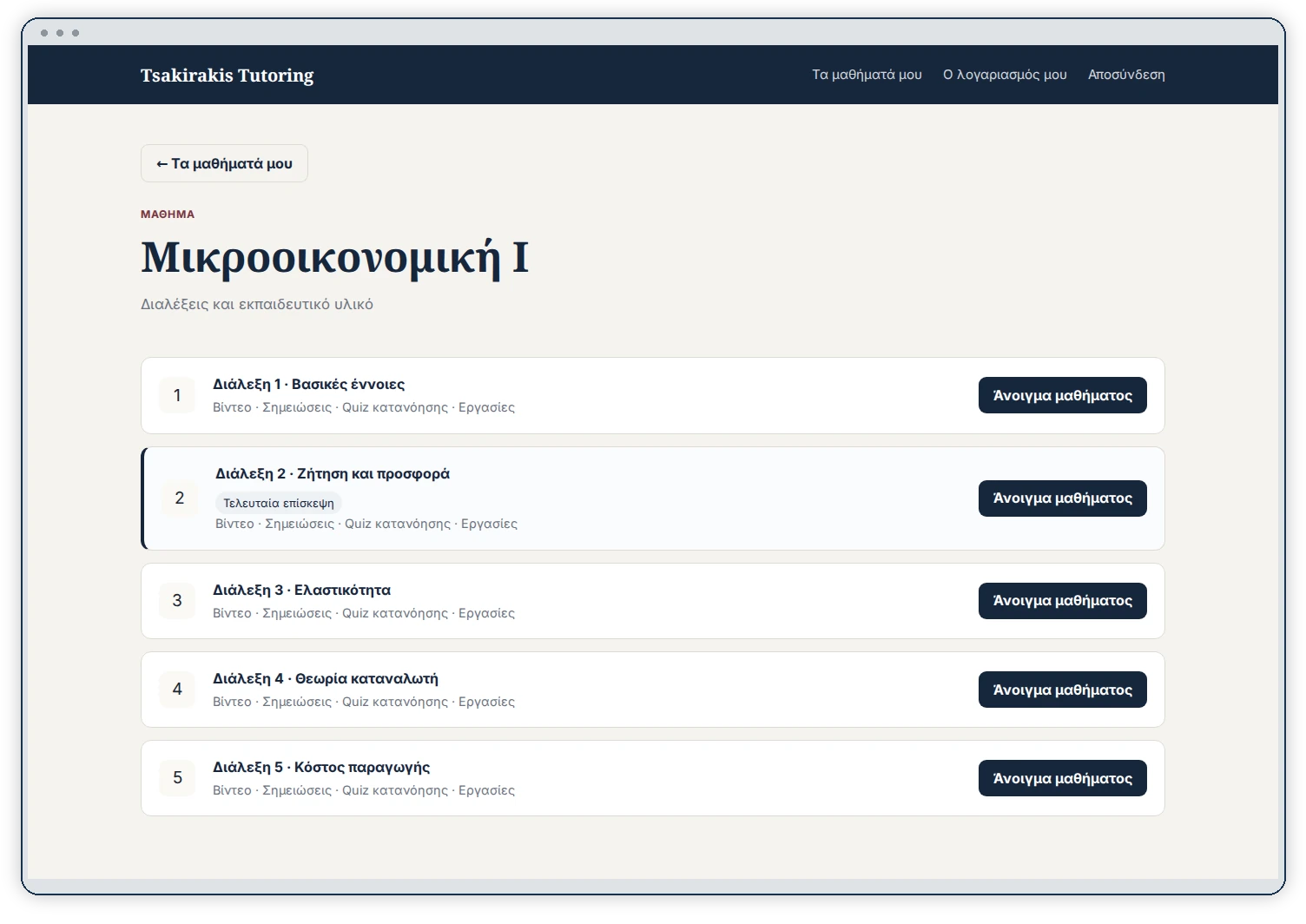This screenshot has width=1306, height=924.
Task: Open lesson for Διάλεξη 1 · Βασικές έννοιες
Action: coord(1062,395)
